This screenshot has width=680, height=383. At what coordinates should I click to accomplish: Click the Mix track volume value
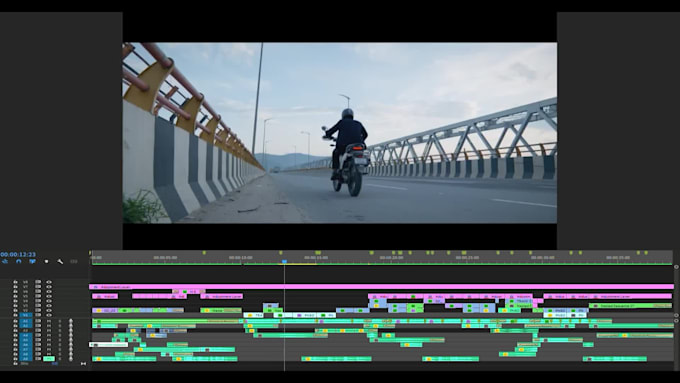55,363
